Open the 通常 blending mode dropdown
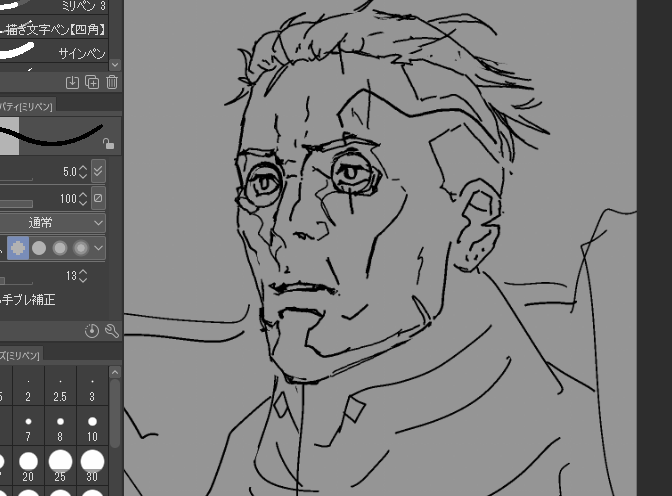The width and height of the screenshot is (672, 496). 52,223
